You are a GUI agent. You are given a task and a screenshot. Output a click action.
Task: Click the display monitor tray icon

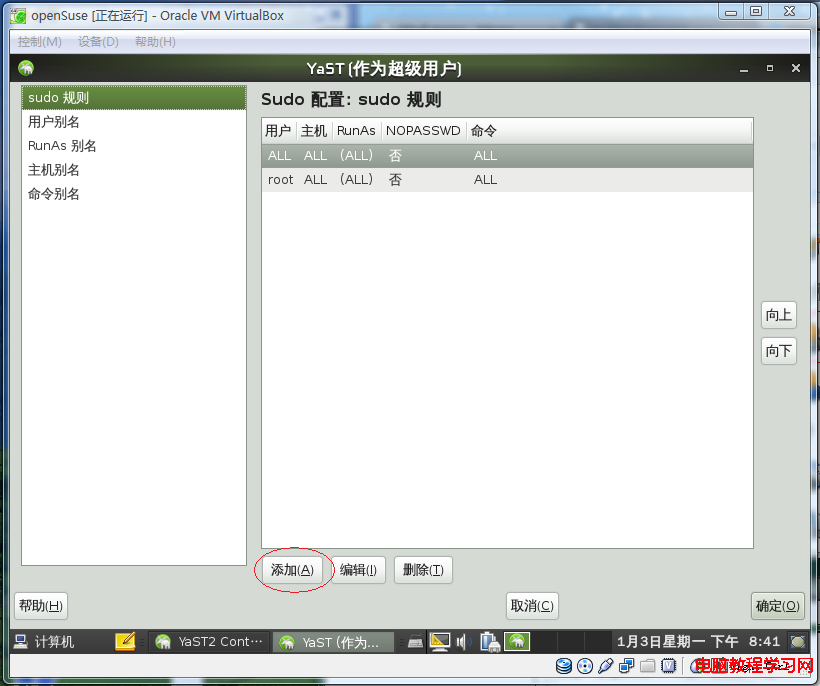point(440,642)
